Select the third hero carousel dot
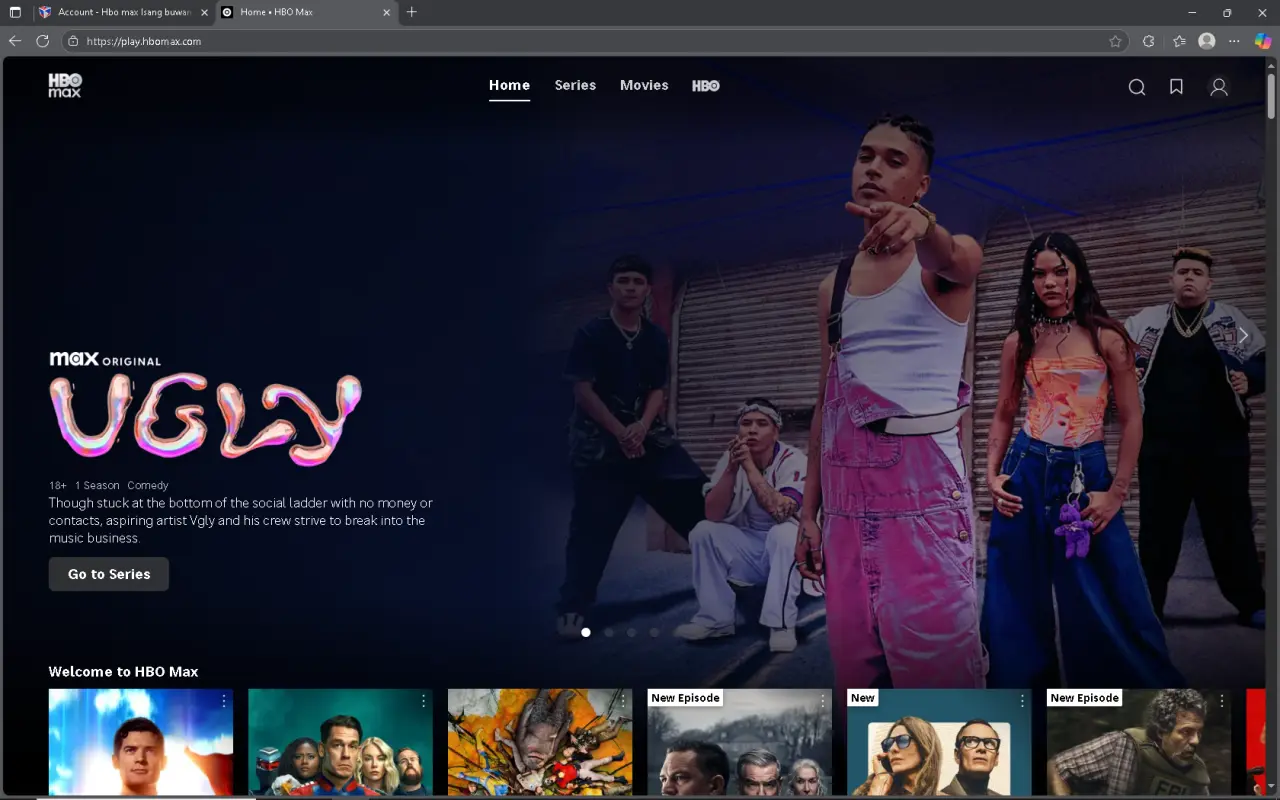 631,632
